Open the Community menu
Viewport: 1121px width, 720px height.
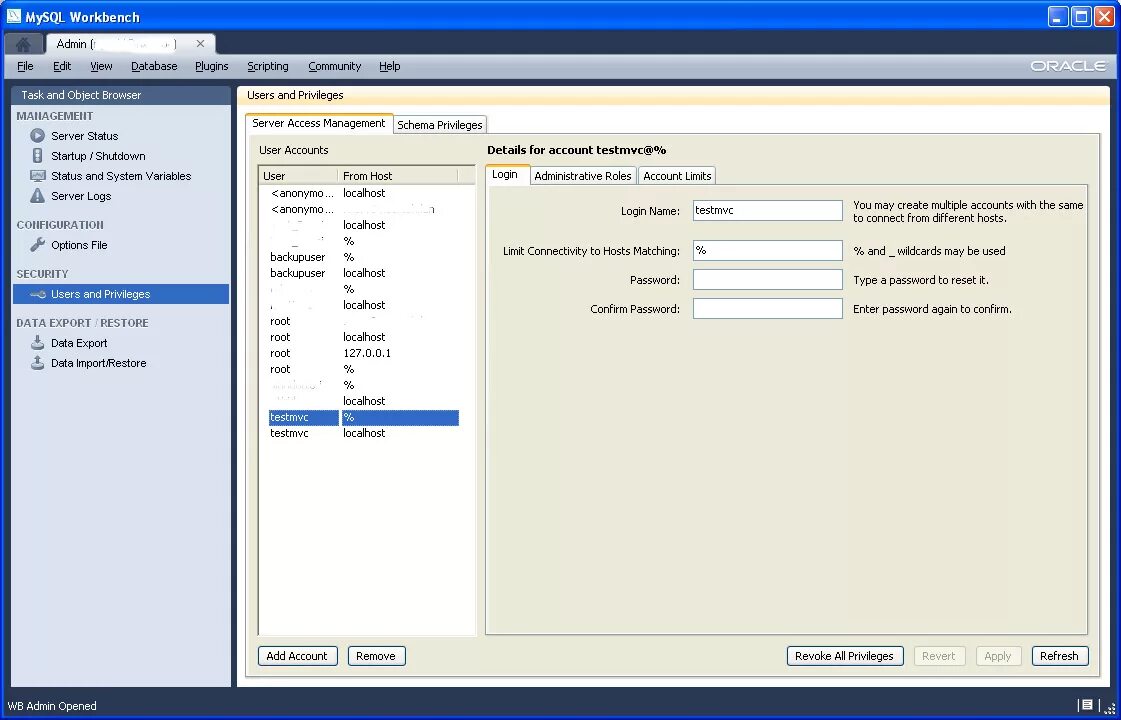pyautogui.click(x=334, y=66)
